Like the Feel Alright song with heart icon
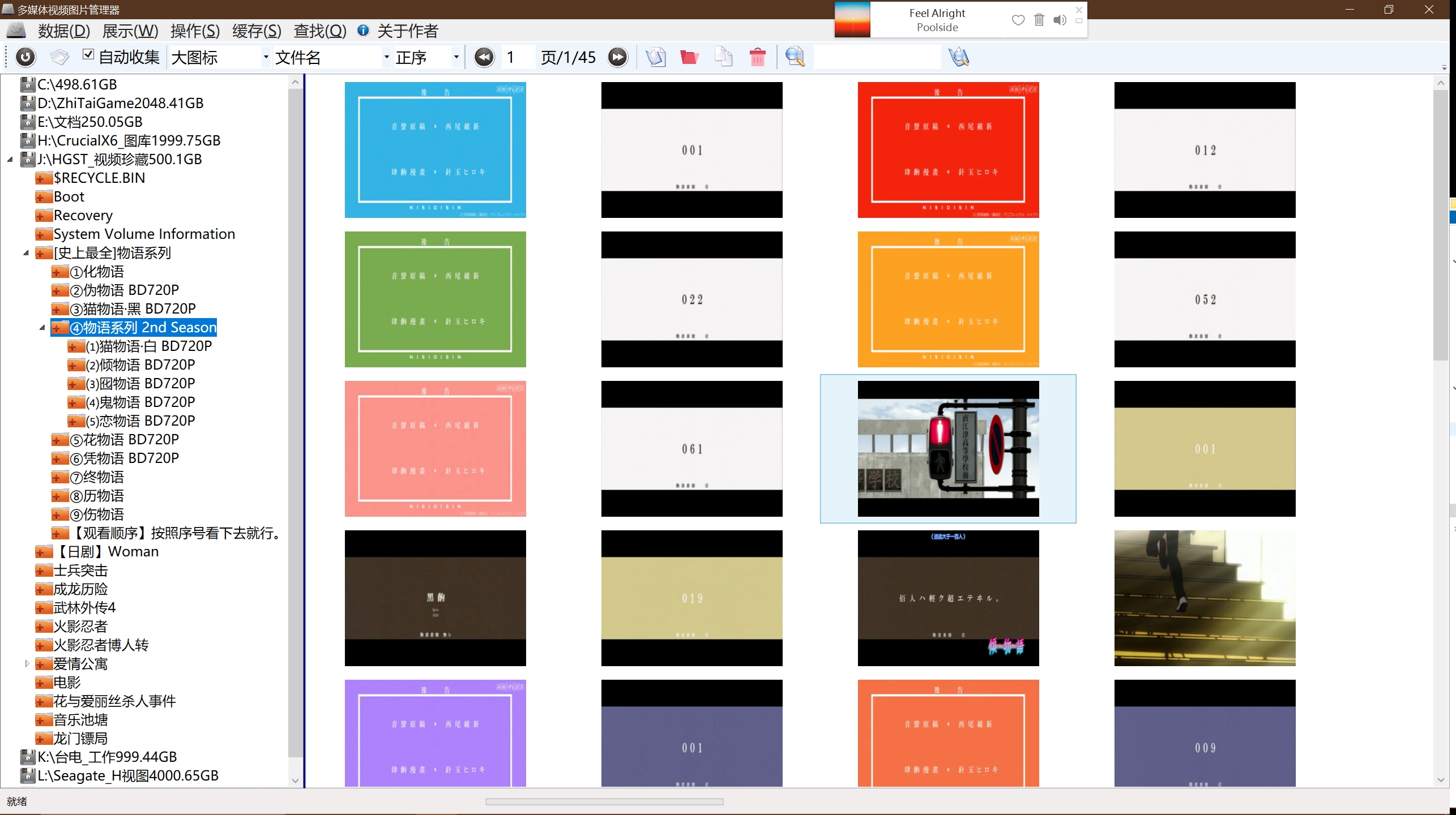This screenshot has height=815, width=1456. [1018, 20]
